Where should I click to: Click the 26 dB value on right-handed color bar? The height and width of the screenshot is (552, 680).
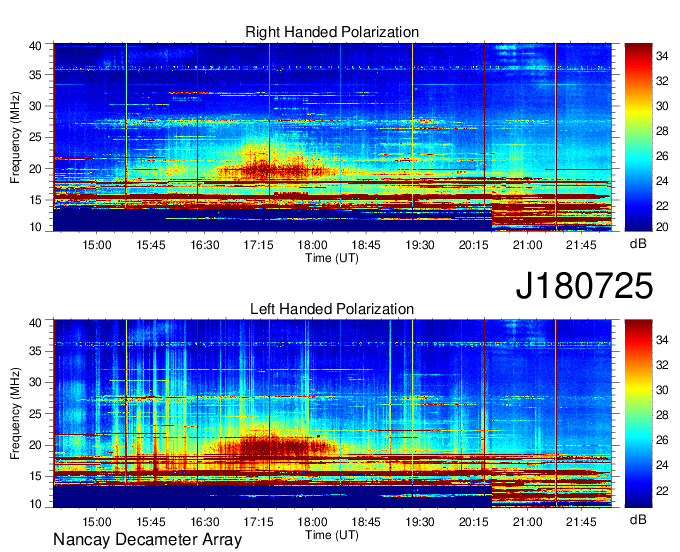(662, 156)
